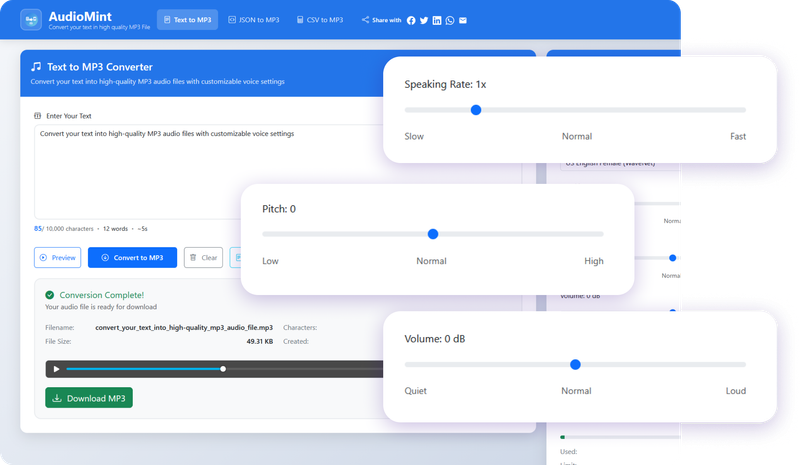Screen dimensions: 800x465
Task: Share by email via envelope icon
Action: coord(463,20)
